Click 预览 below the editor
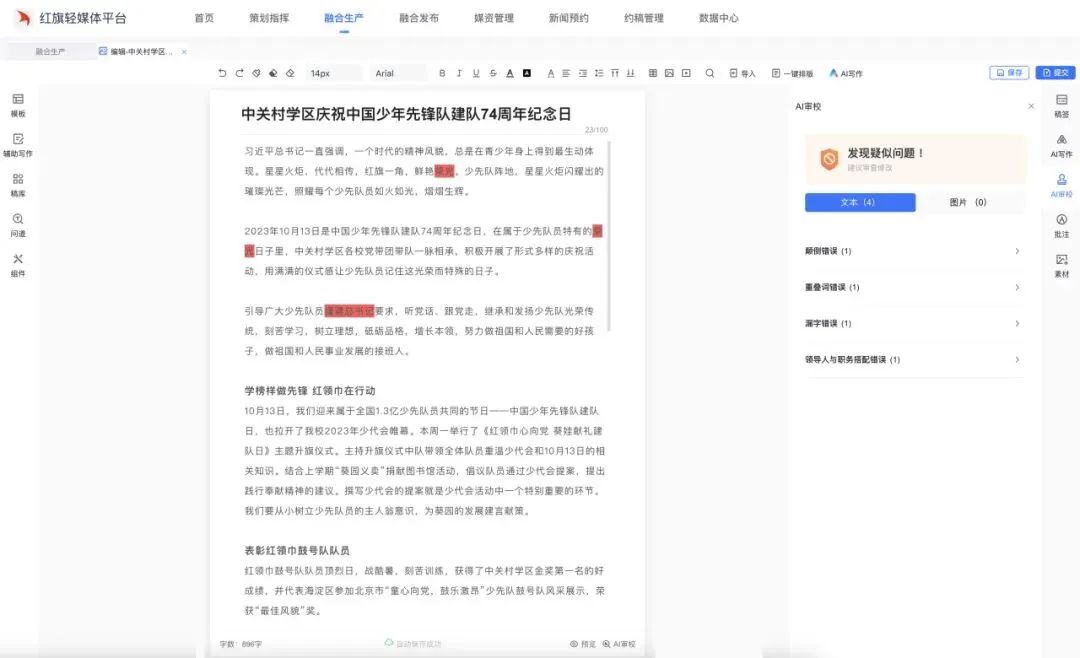 point(583,644)
